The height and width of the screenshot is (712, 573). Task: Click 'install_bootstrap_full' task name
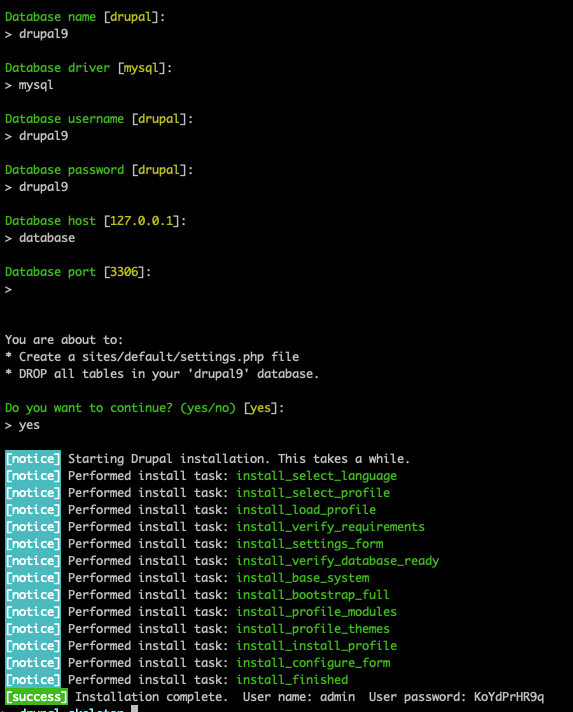tap(313, 595)
